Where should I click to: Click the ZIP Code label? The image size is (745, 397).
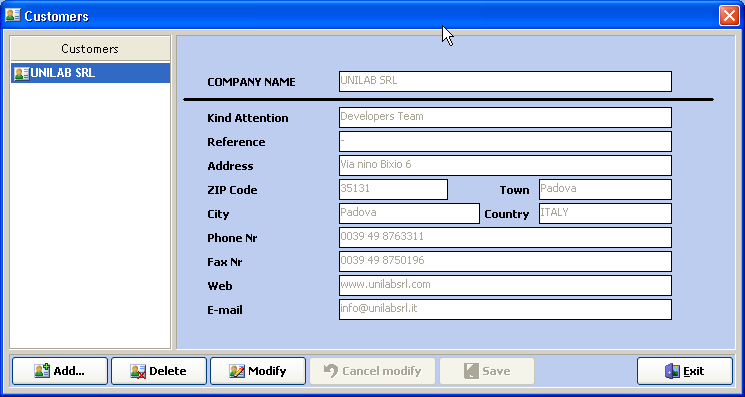(x=232, y=190)
